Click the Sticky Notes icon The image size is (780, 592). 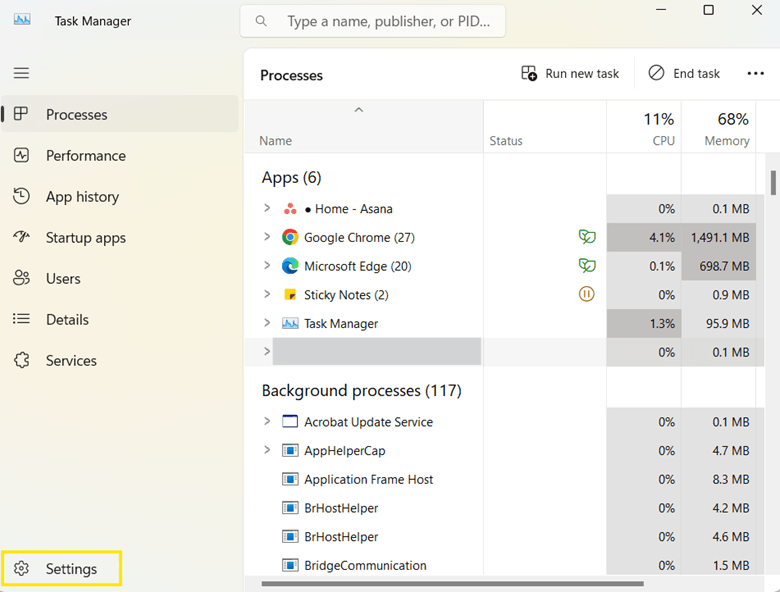[x=290, y=295]
